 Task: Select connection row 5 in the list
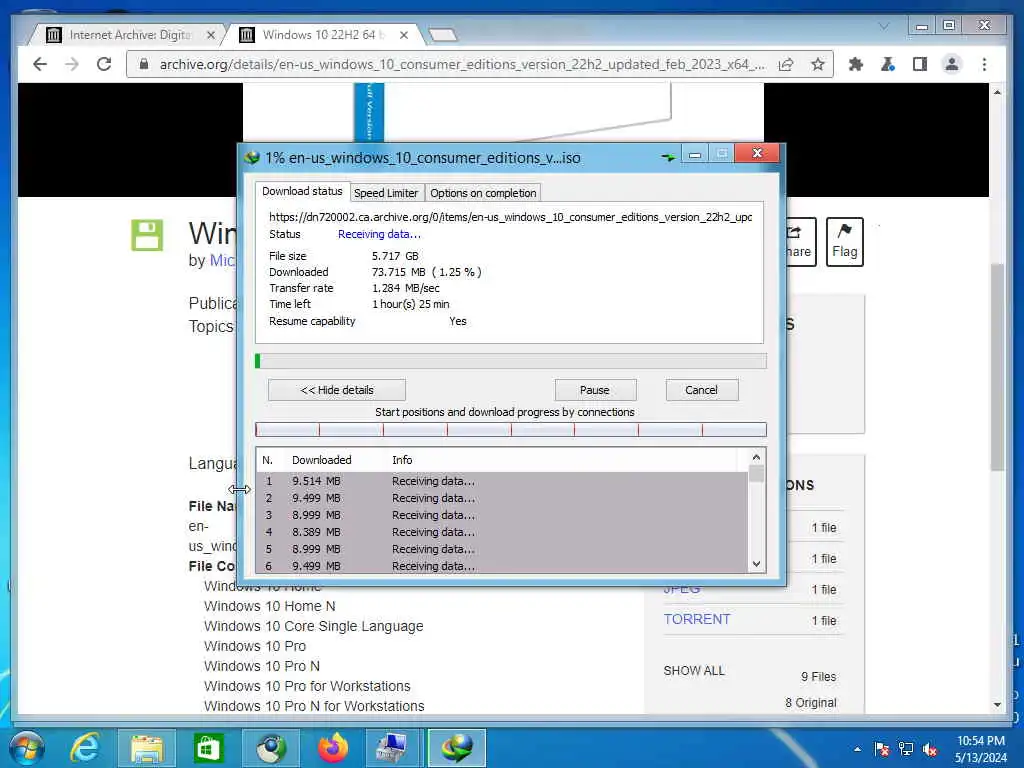[x=502, y=549]
